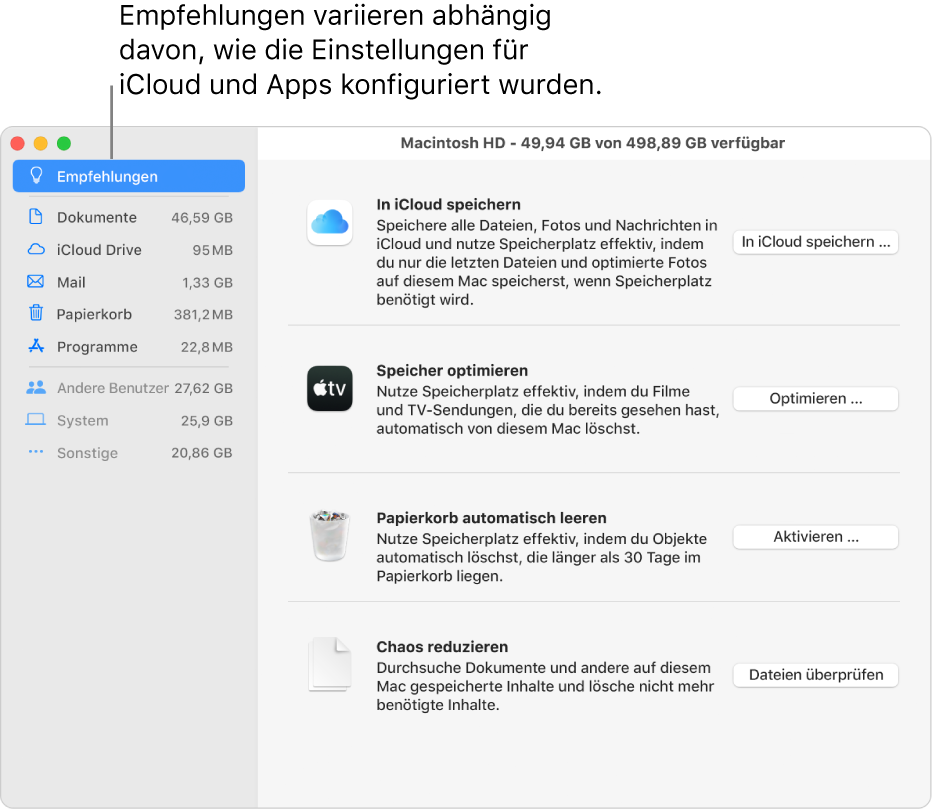
Task: Click the green fullscreen window button
Action: coord(64,144)
